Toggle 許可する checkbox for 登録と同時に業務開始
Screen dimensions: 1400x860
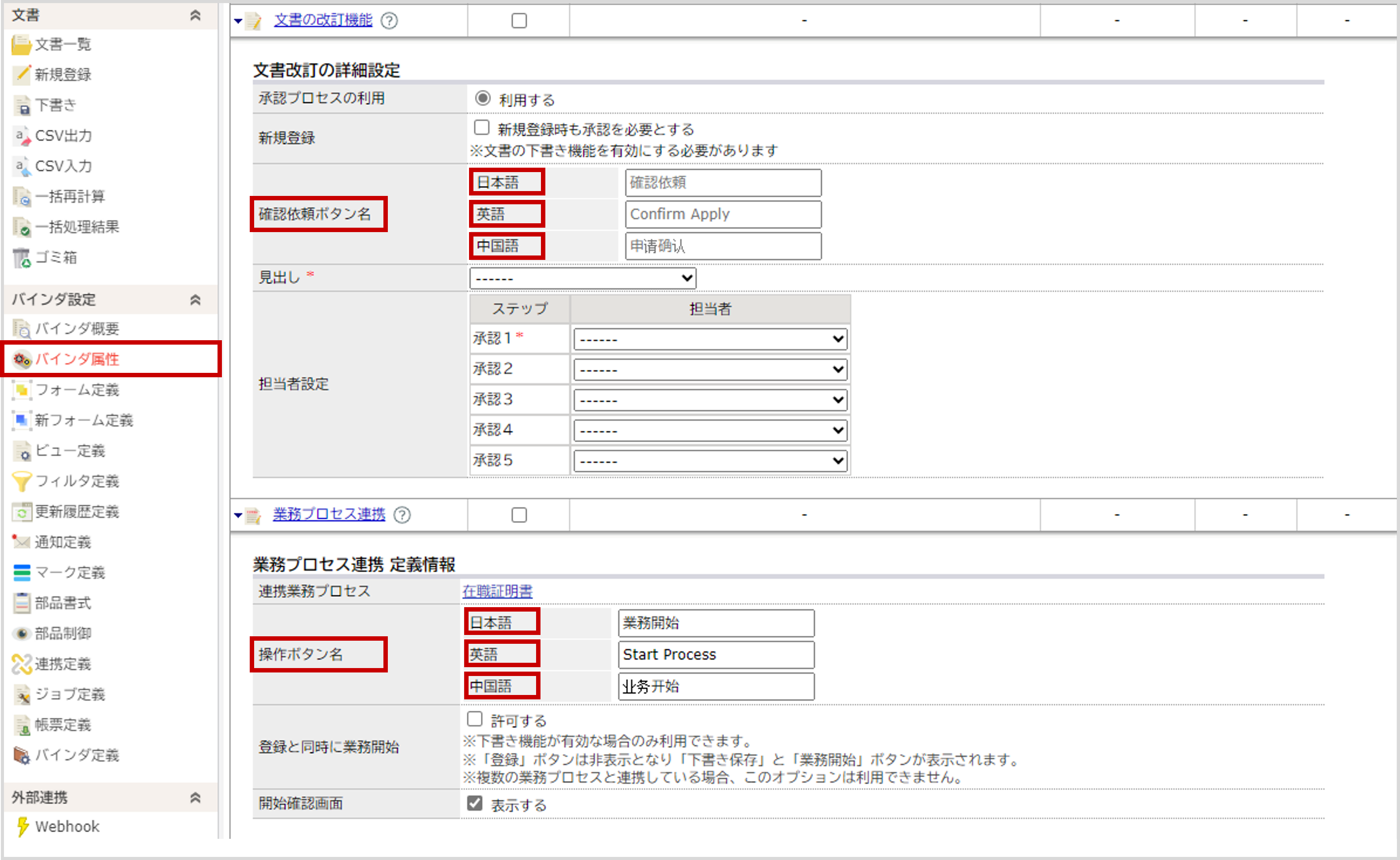coord(475,719)
